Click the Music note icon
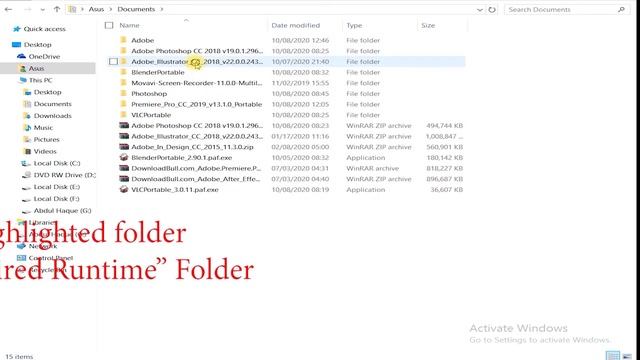The image size is (640, 360). [x=27, y=127]
